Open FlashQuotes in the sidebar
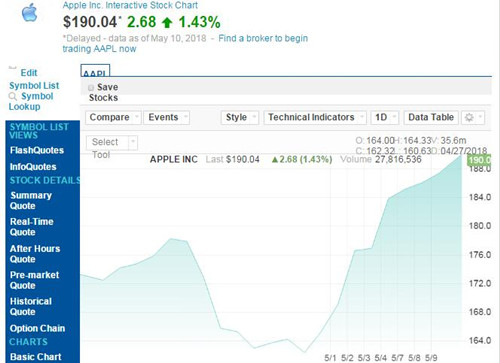Viewport: 500px width, 363px height. [37, 150]
